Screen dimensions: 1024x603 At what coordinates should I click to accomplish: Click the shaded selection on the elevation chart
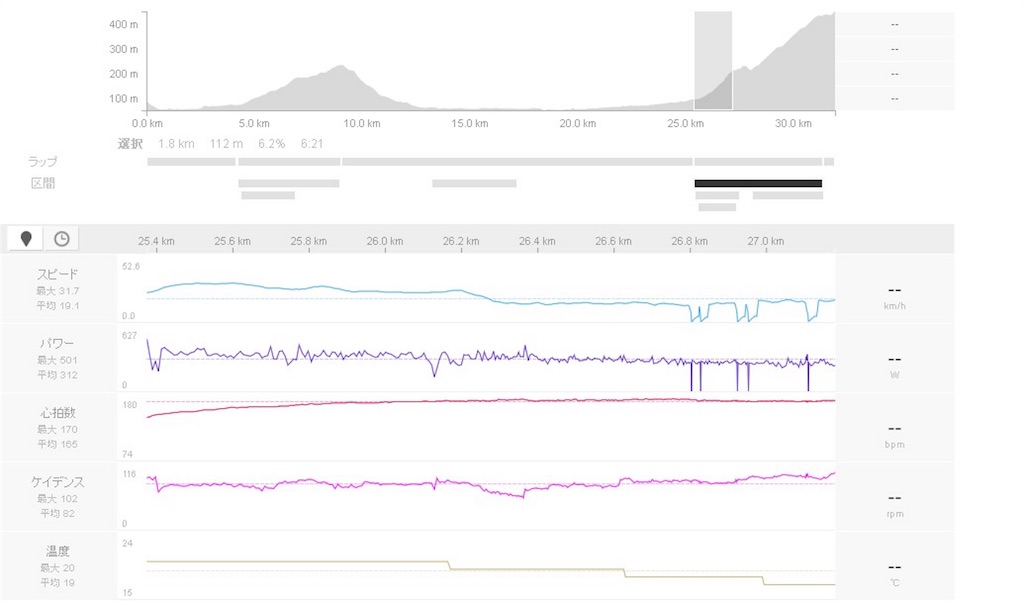coord(713,60)
